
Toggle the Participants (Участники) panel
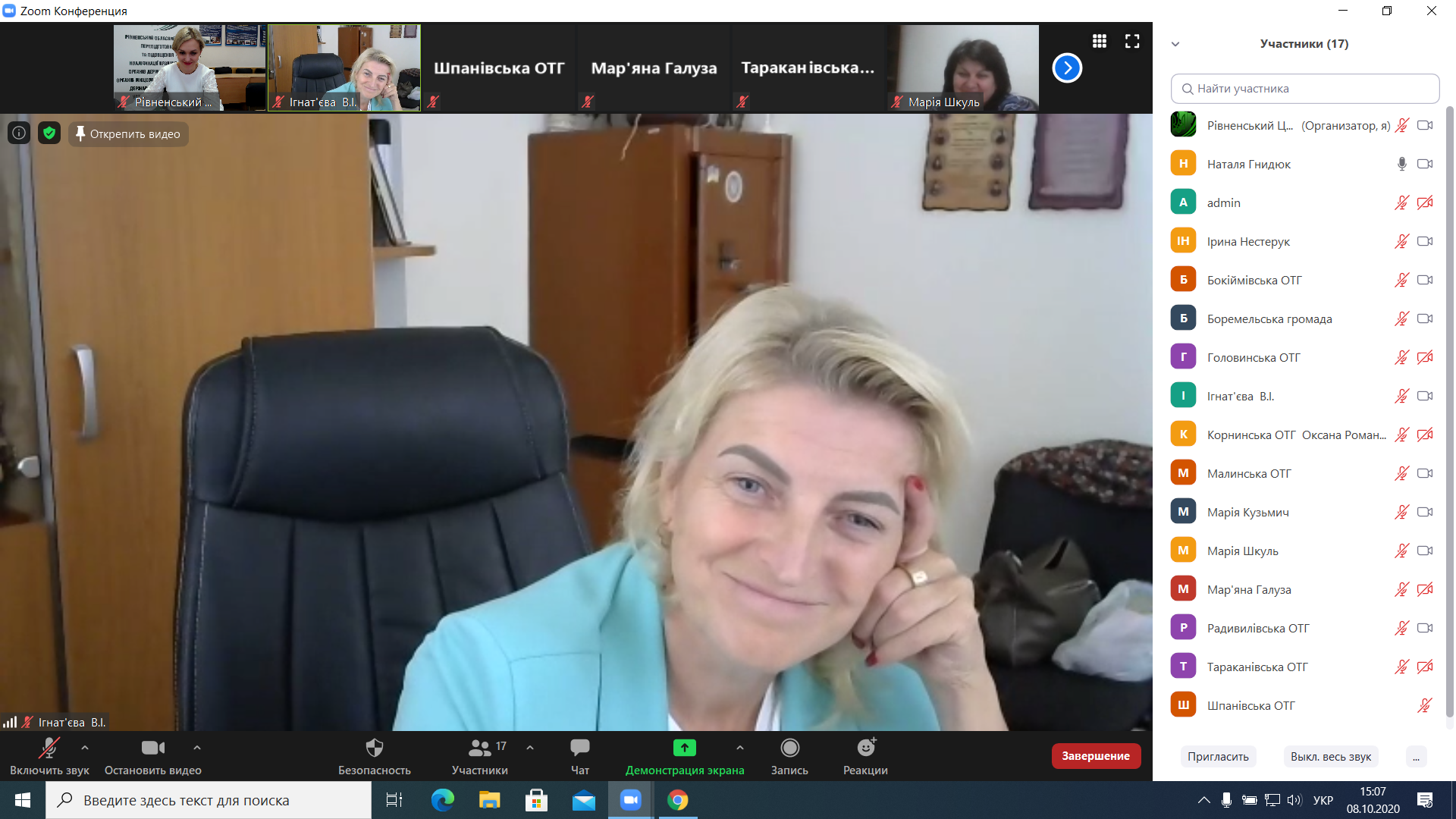479,748
